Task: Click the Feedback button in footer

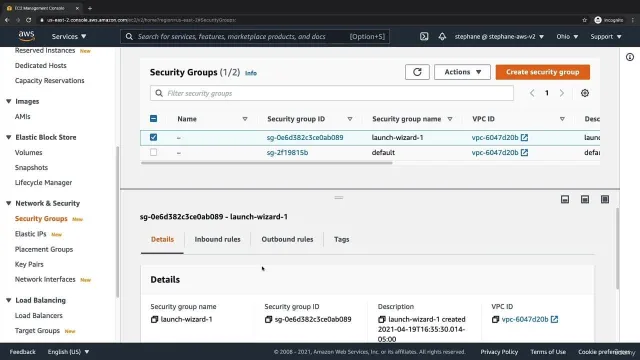Action: tap(22, 352)
